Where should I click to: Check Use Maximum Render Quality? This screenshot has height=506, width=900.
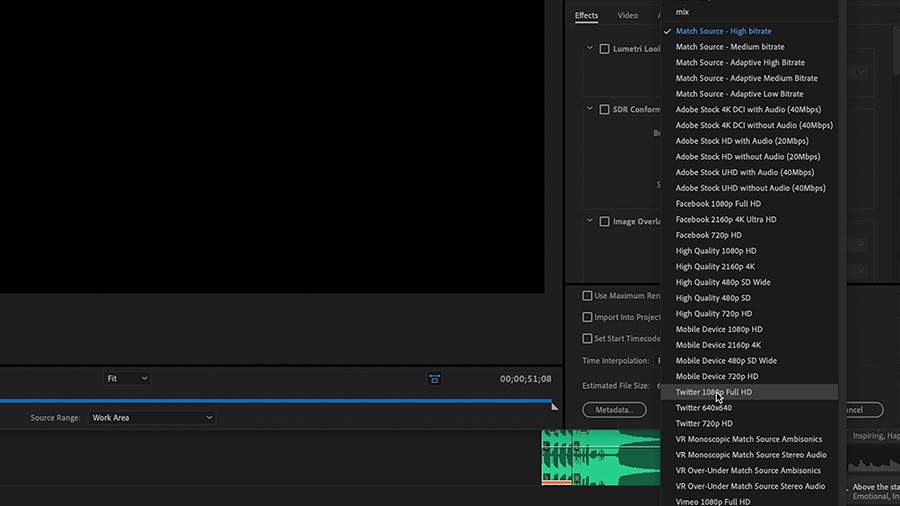[587, 296]
